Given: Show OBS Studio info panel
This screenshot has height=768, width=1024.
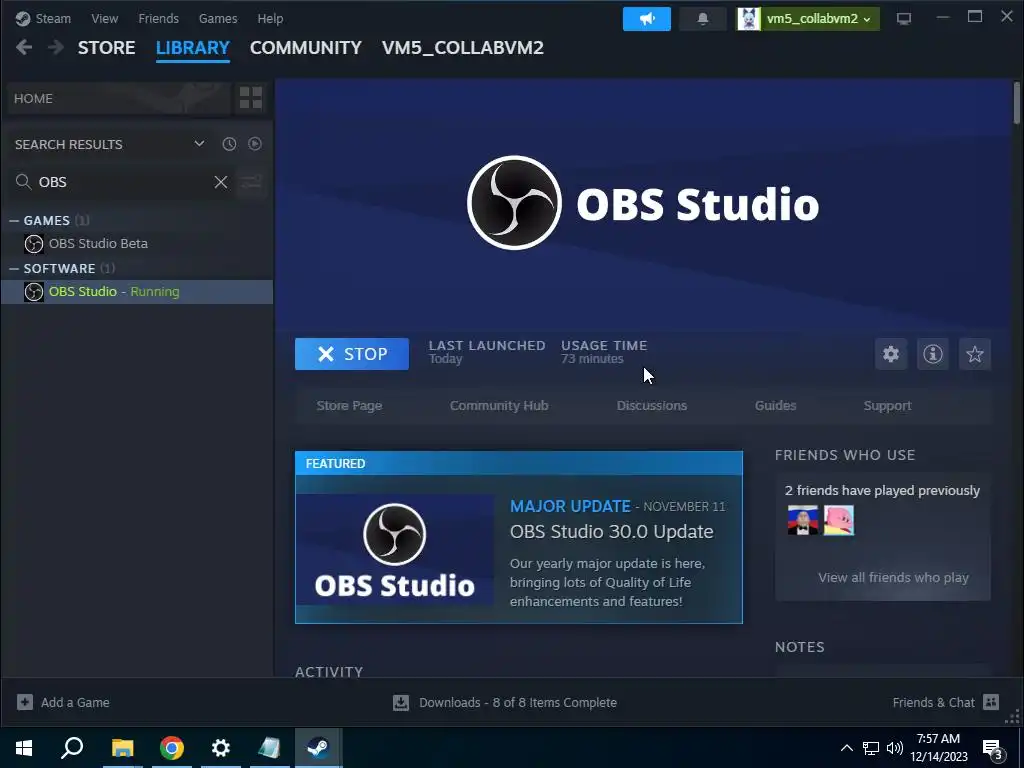Looking at the screenshot, I should [x=933, y=354].
